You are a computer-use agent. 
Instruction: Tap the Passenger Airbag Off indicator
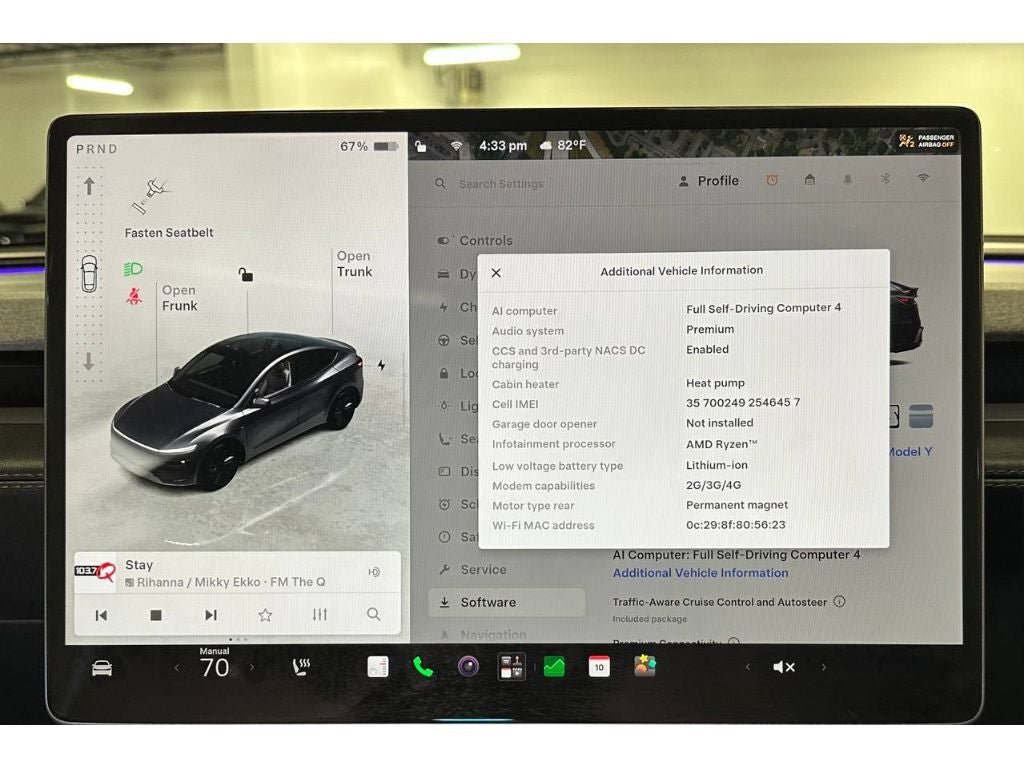click(x=927, y=140)
